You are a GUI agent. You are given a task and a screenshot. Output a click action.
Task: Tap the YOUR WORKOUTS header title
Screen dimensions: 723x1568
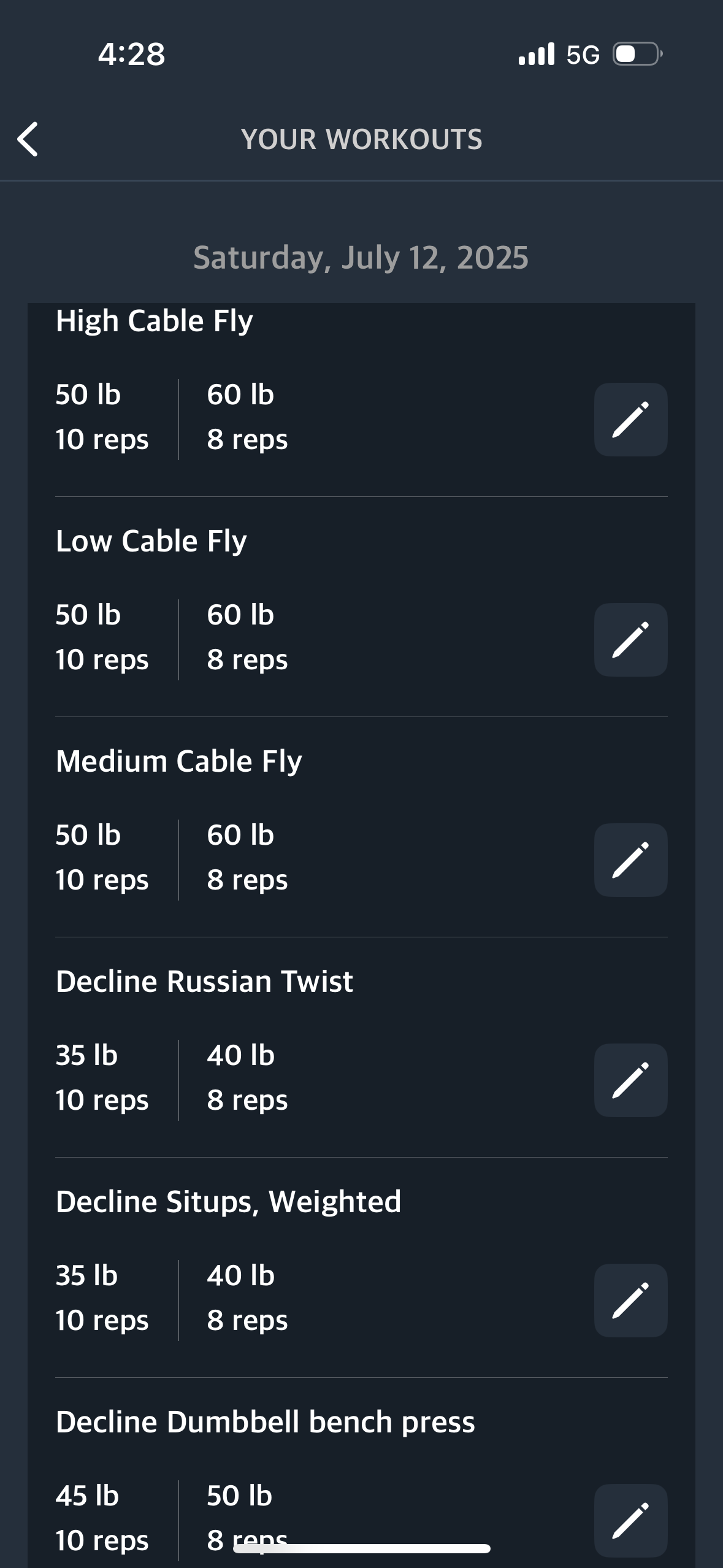pyautogui.click(x=361, y=139)
